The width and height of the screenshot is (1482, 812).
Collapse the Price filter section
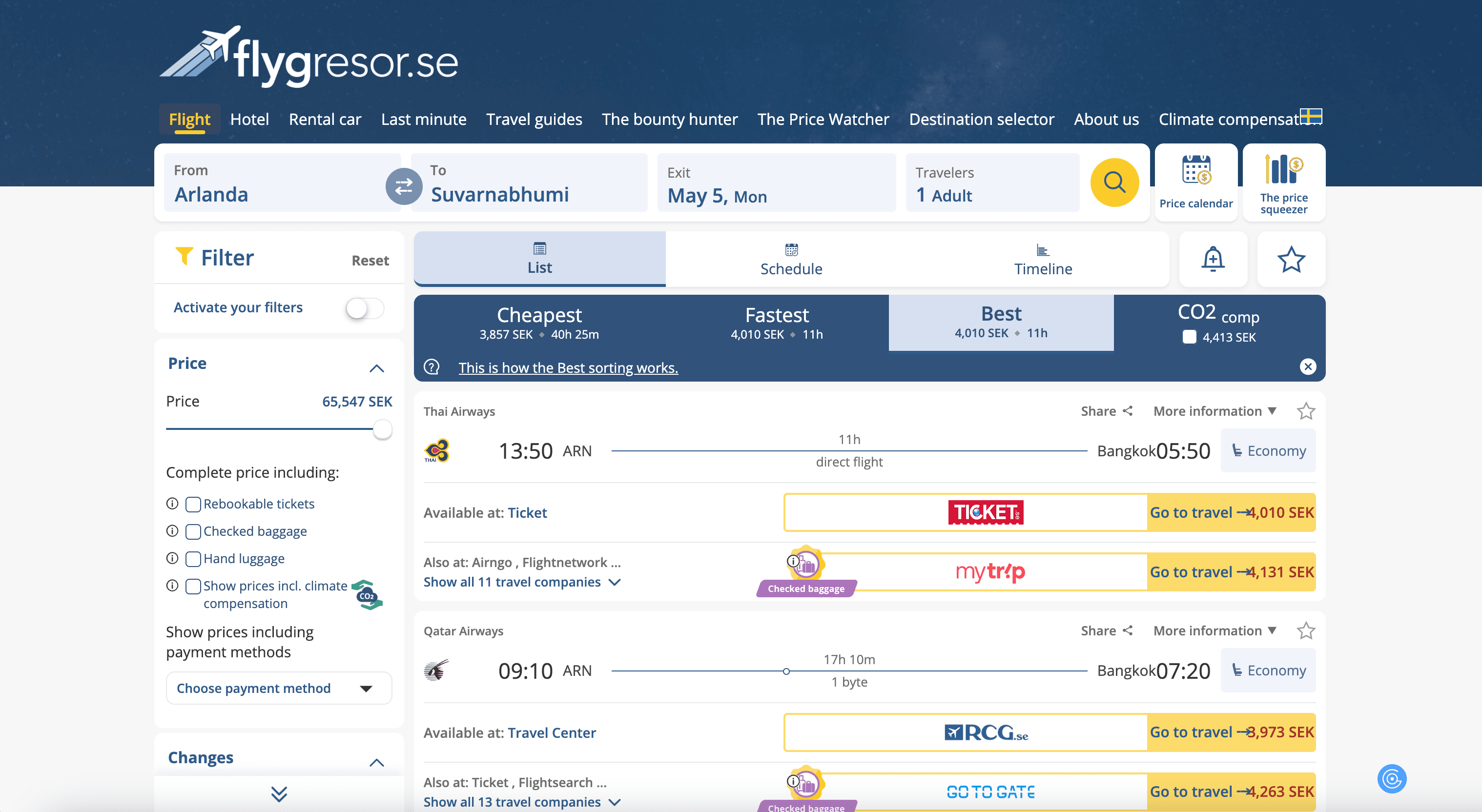pyautogui.click(x=376, y=368)
